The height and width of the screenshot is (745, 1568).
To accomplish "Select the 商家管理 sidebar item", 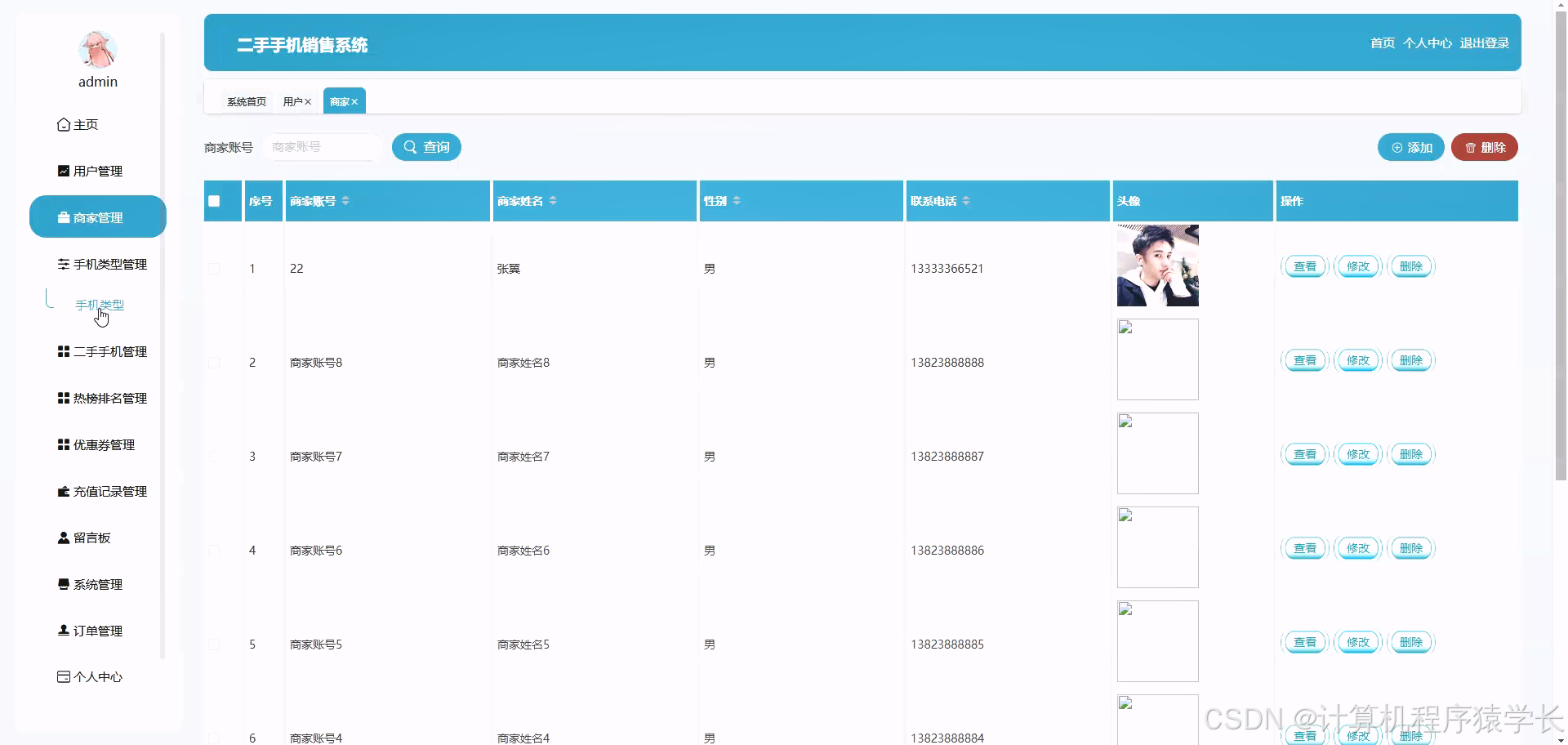I will pos(98,217).
